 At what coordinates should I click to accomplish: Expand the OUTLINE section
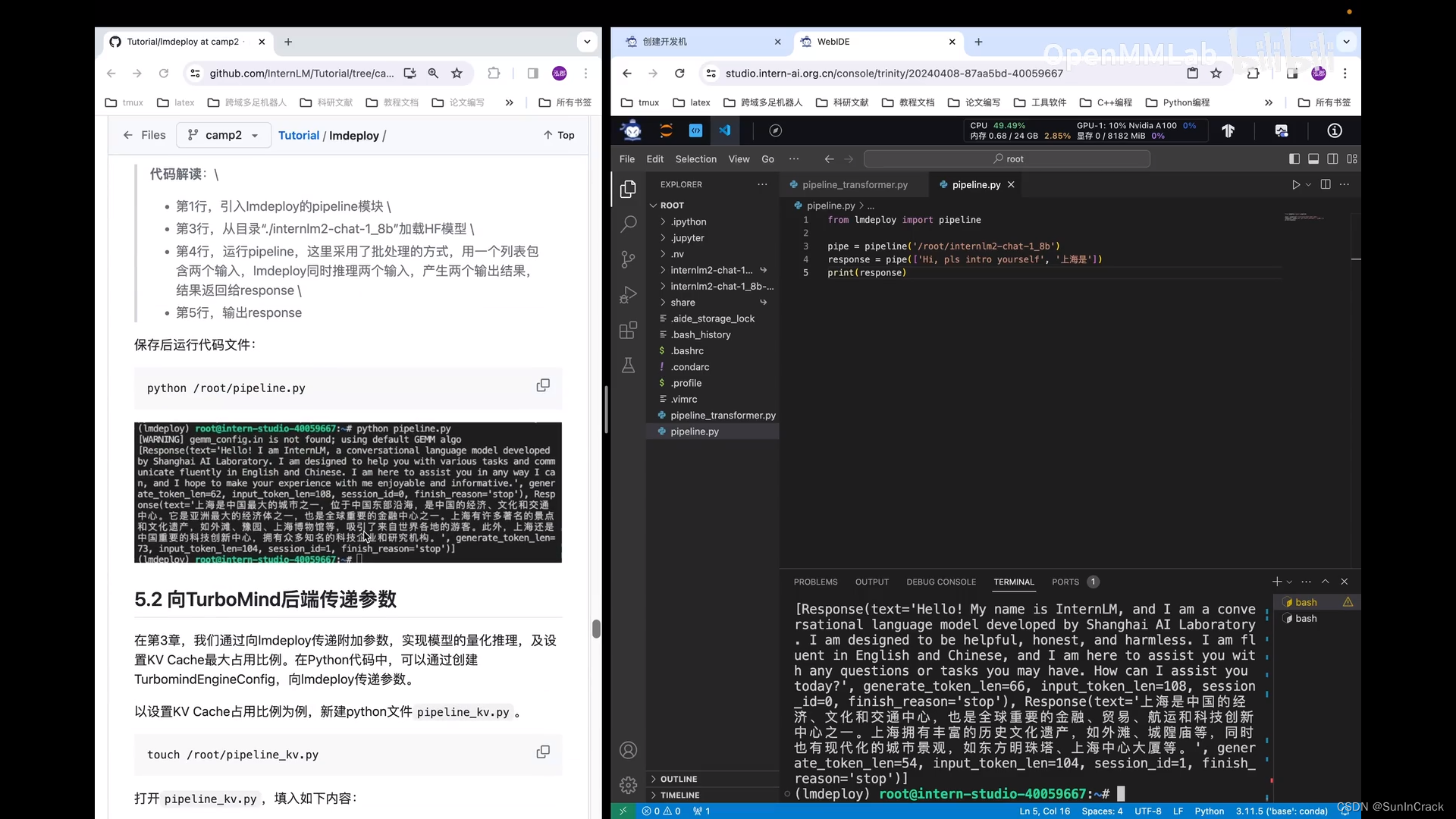coord(678,779)
